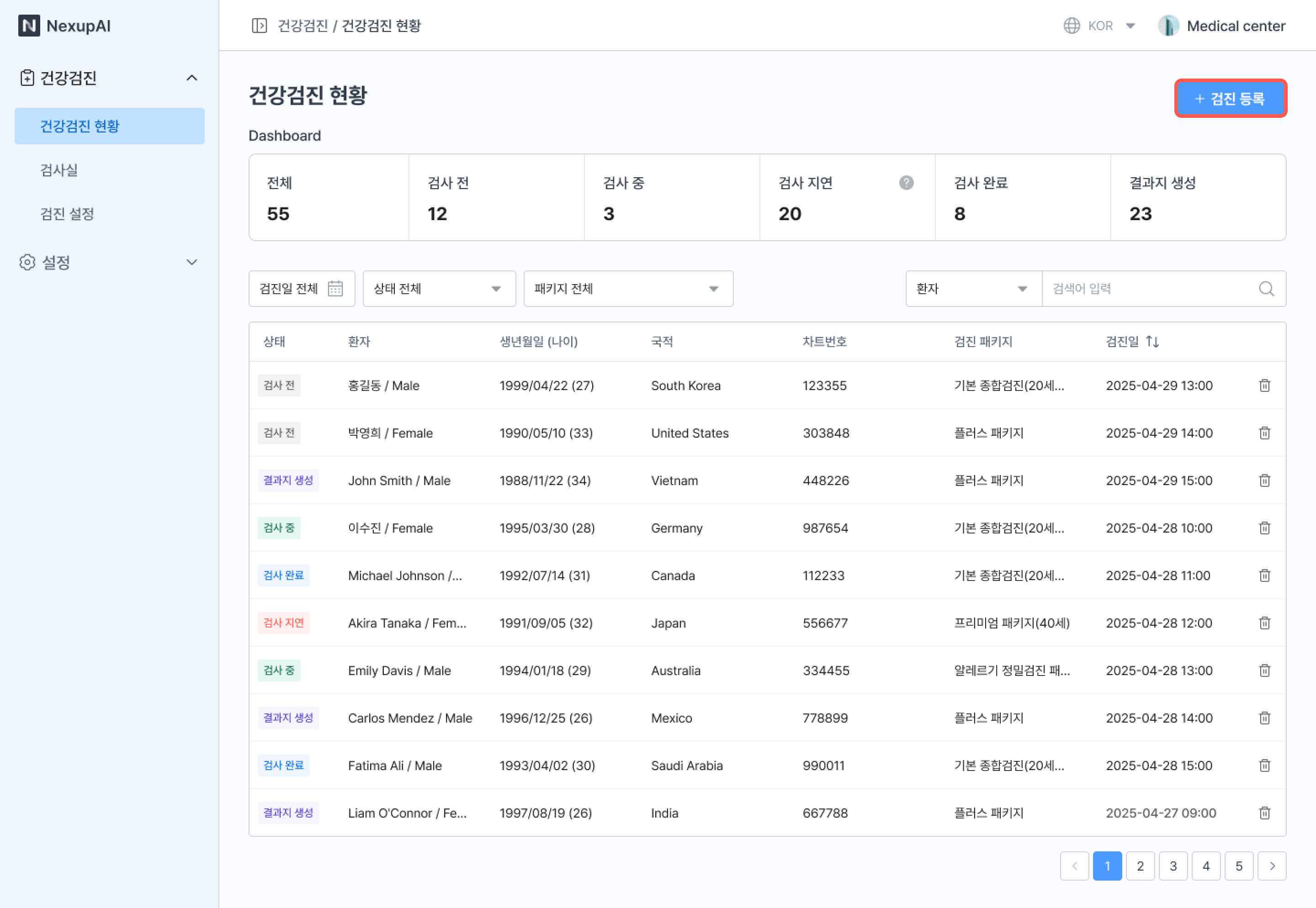Click the search magnifier icon

1266,289
